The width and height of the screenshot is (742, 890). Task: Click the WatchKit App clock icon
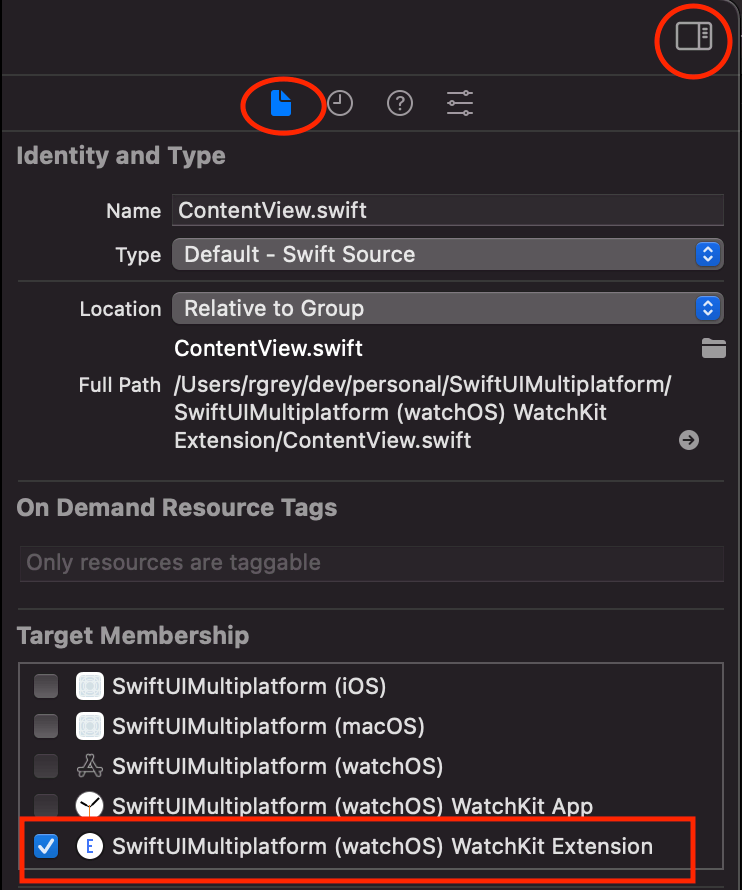pos(90,806)
